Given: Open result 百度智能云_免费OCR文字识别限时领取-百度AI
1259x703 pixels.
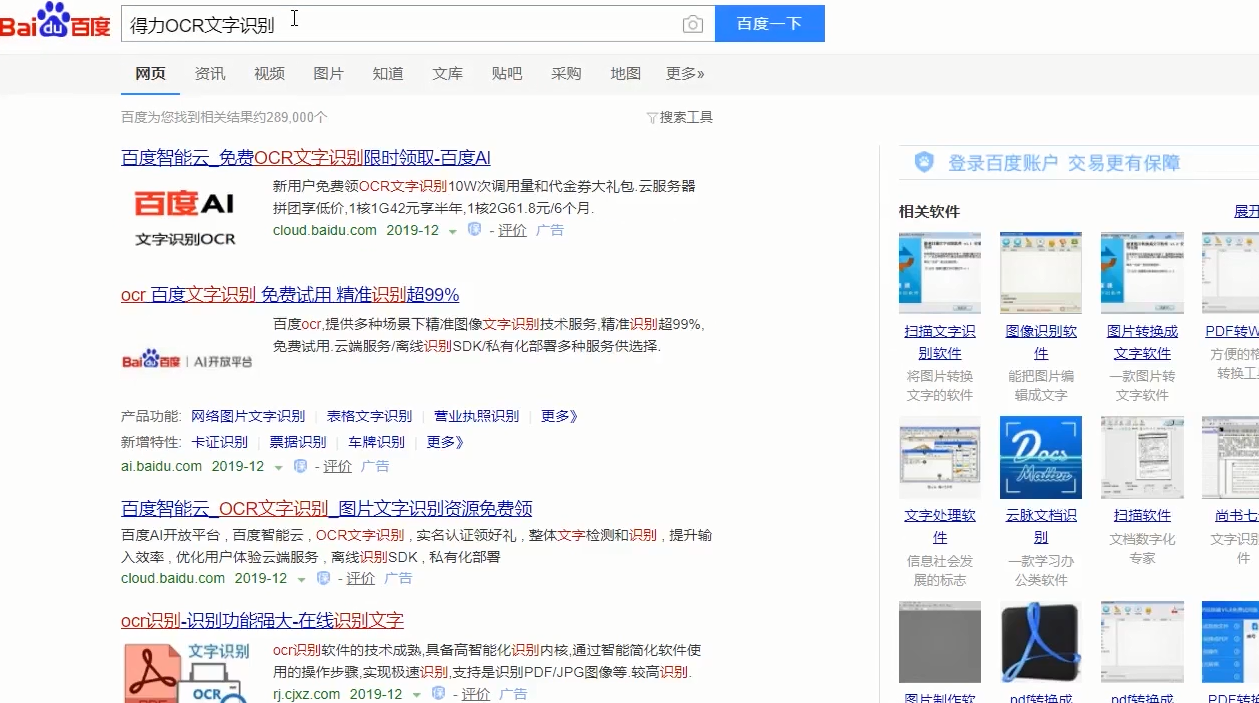Looking at the screenshot, I should tap(306, 158).
